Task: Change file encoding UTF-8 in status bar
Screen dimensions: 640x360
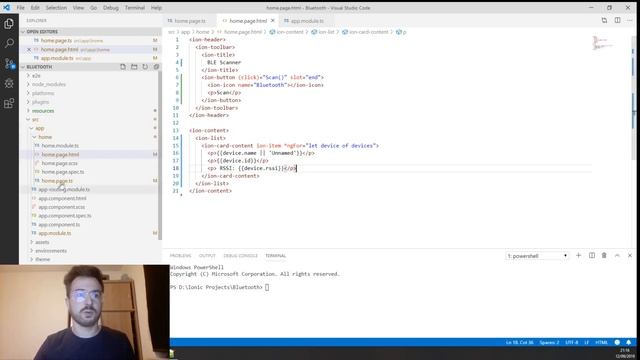Action: coord(571,342)
